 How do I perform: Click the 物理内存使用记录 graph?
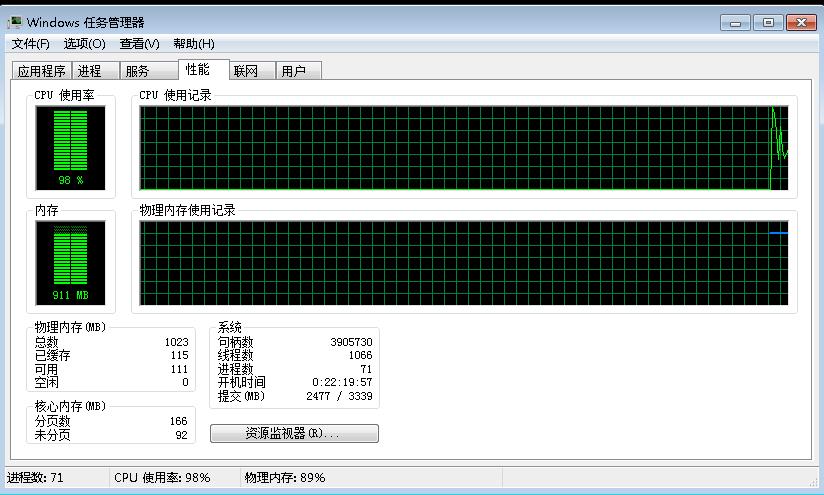pyautogui.click(x=464, y=263)
